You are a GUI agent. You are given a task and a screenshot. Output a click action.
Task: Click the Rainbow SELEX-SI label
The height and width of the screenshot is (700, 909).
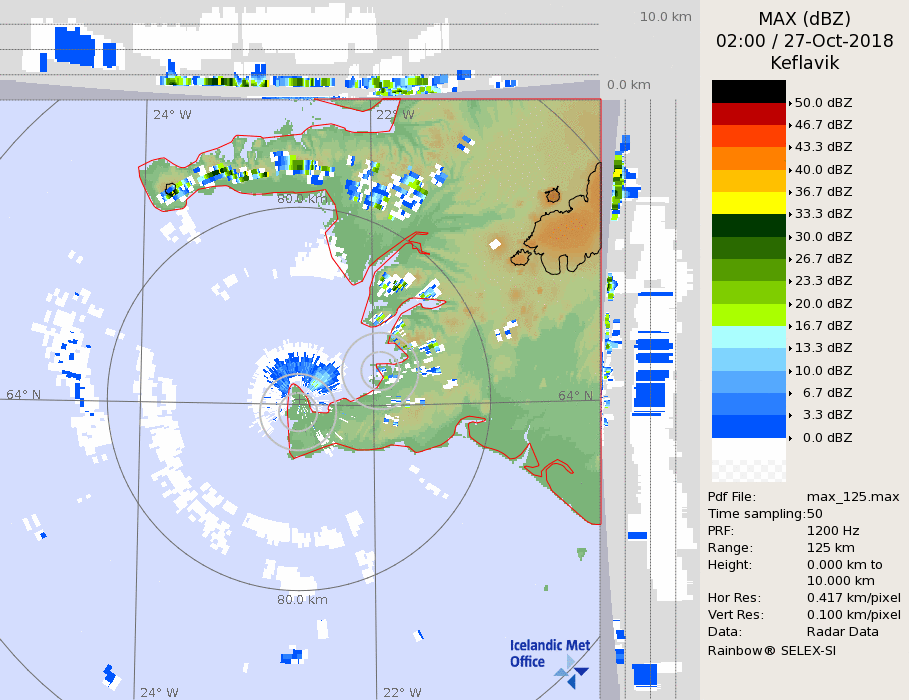click(x=771, y=650)
